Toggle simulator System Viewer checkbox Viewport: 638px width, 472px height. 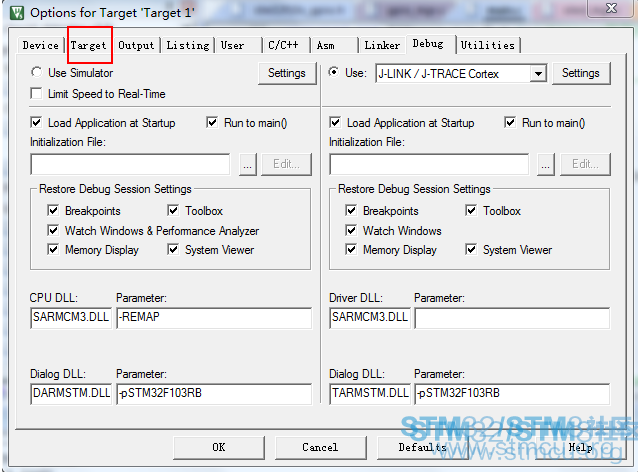tap(173, 249)
